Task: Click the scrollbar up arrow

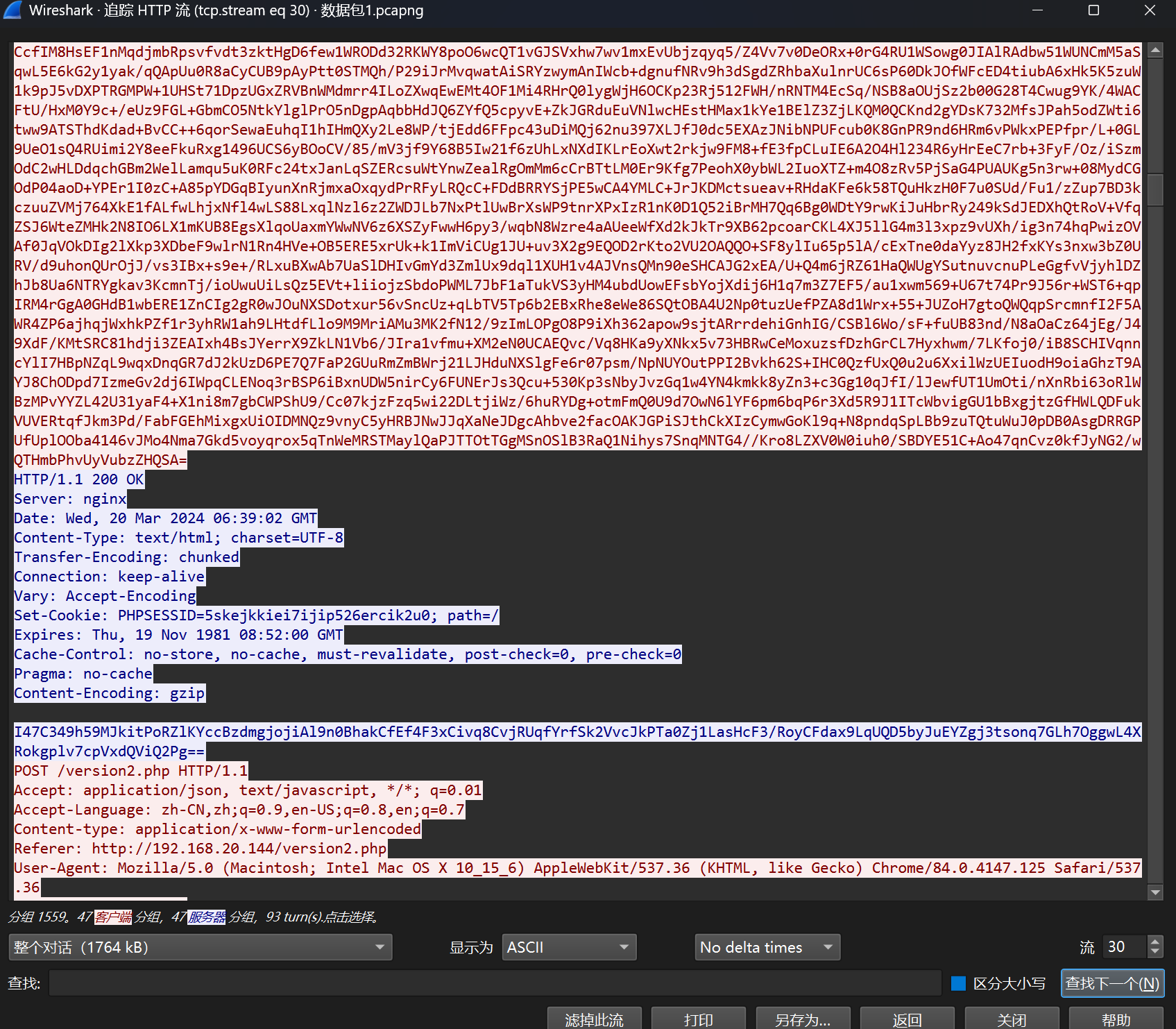Action: tap(1154, 50)
